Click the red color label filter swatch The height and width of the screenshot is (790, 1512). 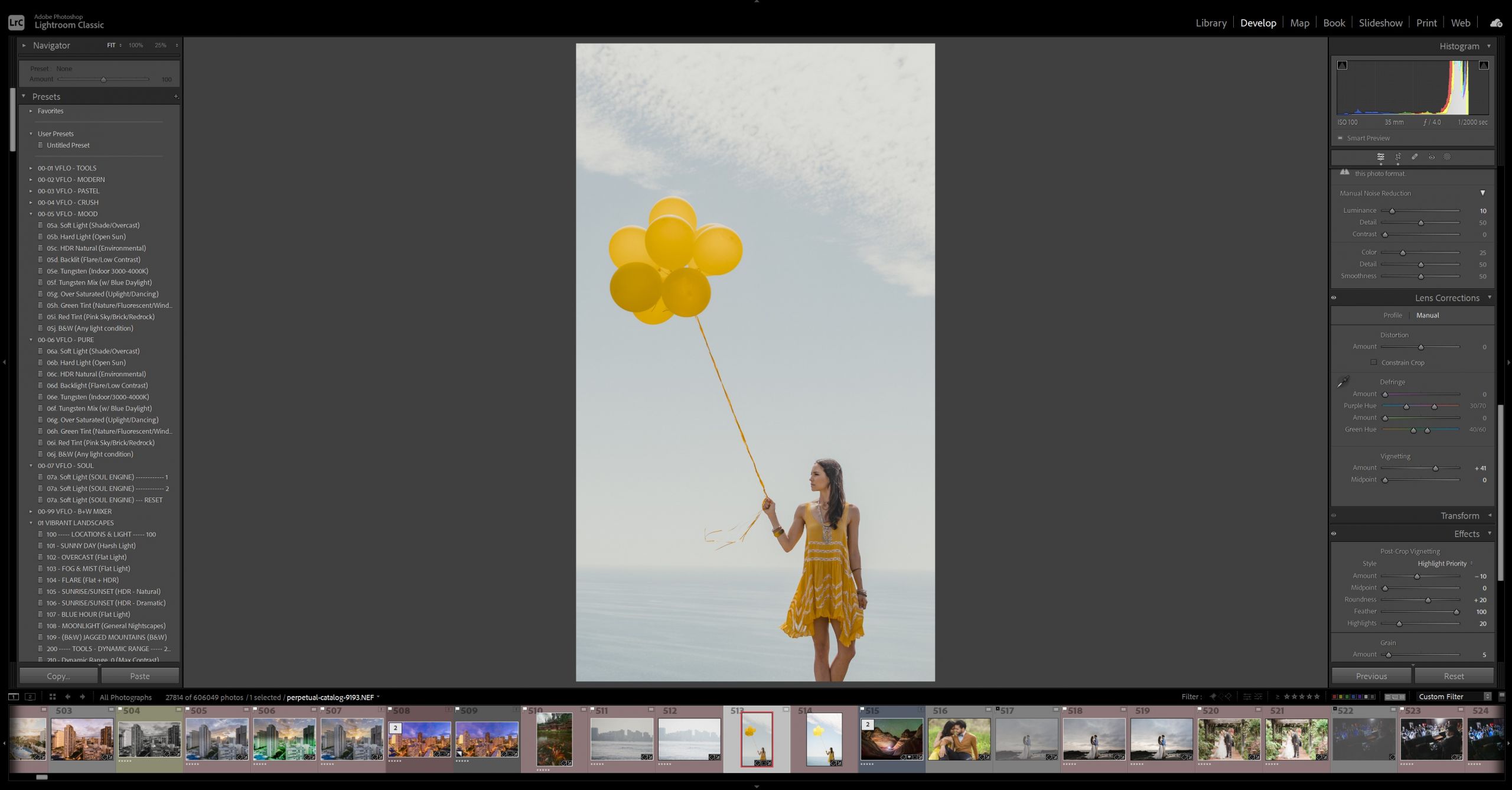pyautogui.click(x=1335, y=697)
